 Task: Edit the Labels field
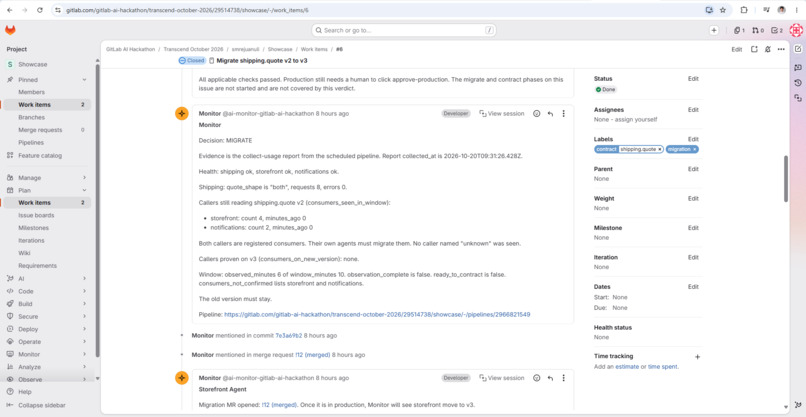pos(693,139)
